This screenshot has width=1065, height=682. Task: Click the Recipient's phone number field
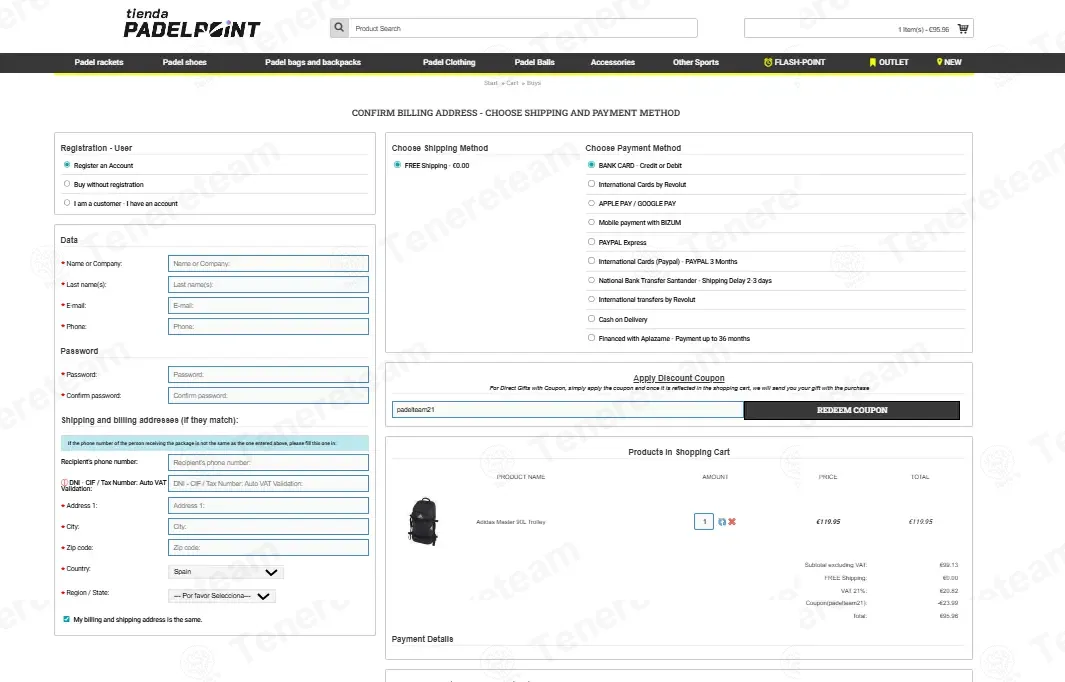pos(268,463)
